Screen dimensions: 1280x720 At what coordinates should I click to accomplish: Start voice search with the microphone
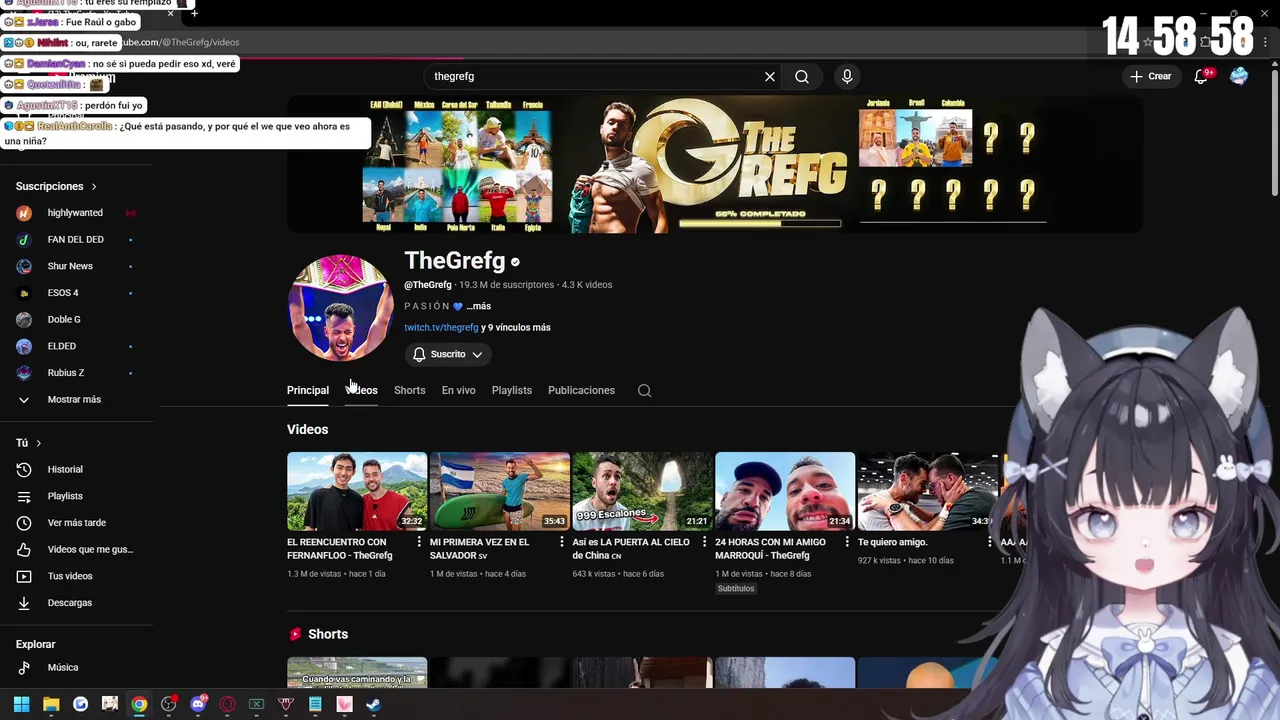tap(847, 76)
